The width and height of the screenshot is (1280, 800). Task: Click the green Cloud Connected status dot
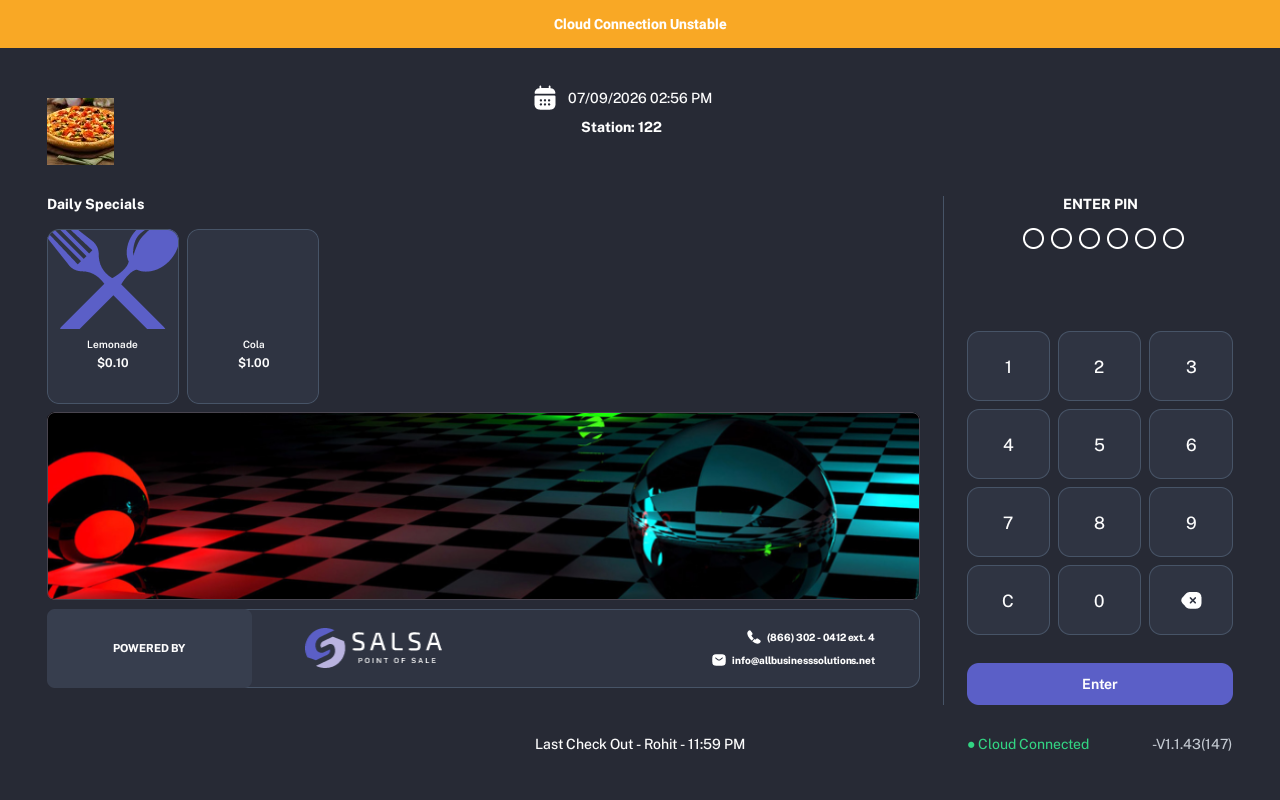click(x=971, y=745)
